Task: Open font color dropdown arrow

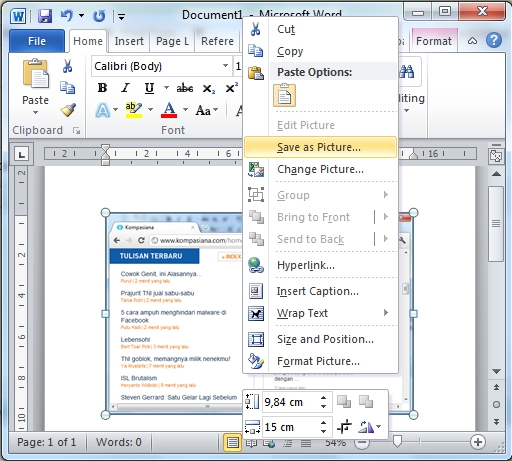Action: point(185,109)
